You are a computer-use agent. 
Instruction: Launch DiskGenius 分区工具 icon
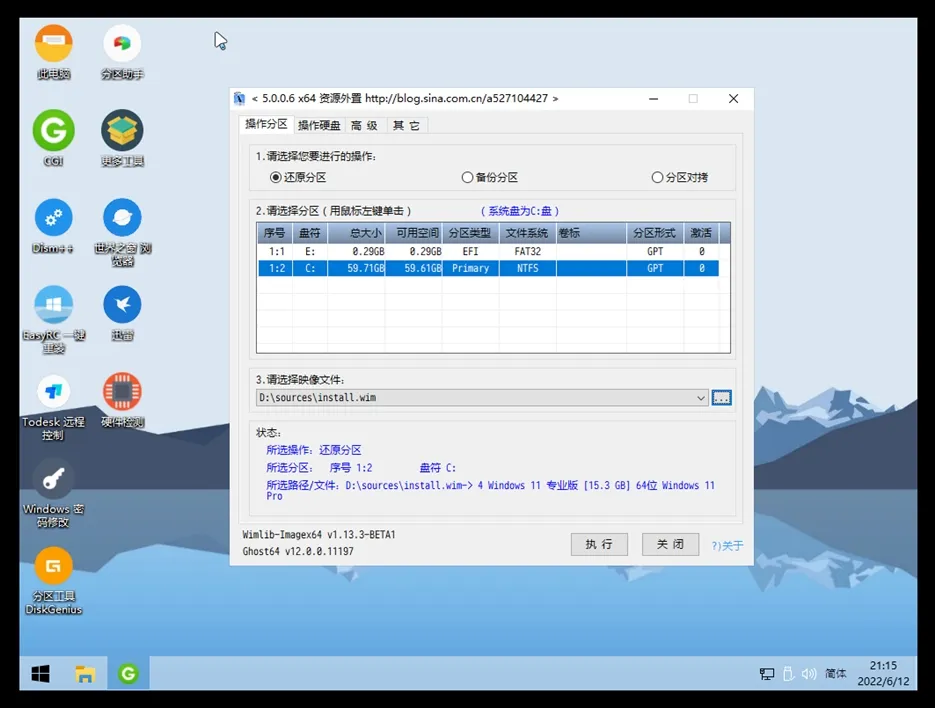coord(53,567)
